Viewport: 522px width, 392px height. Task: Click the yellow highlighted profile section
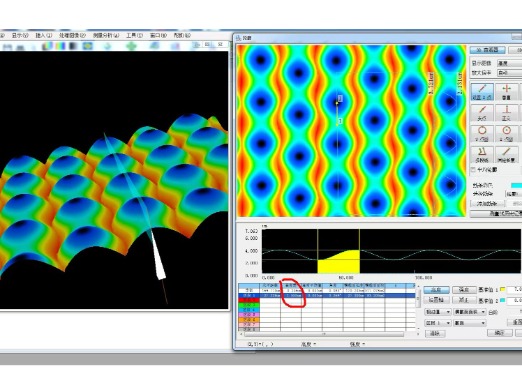pyautogui.click(x=338, y=262)
